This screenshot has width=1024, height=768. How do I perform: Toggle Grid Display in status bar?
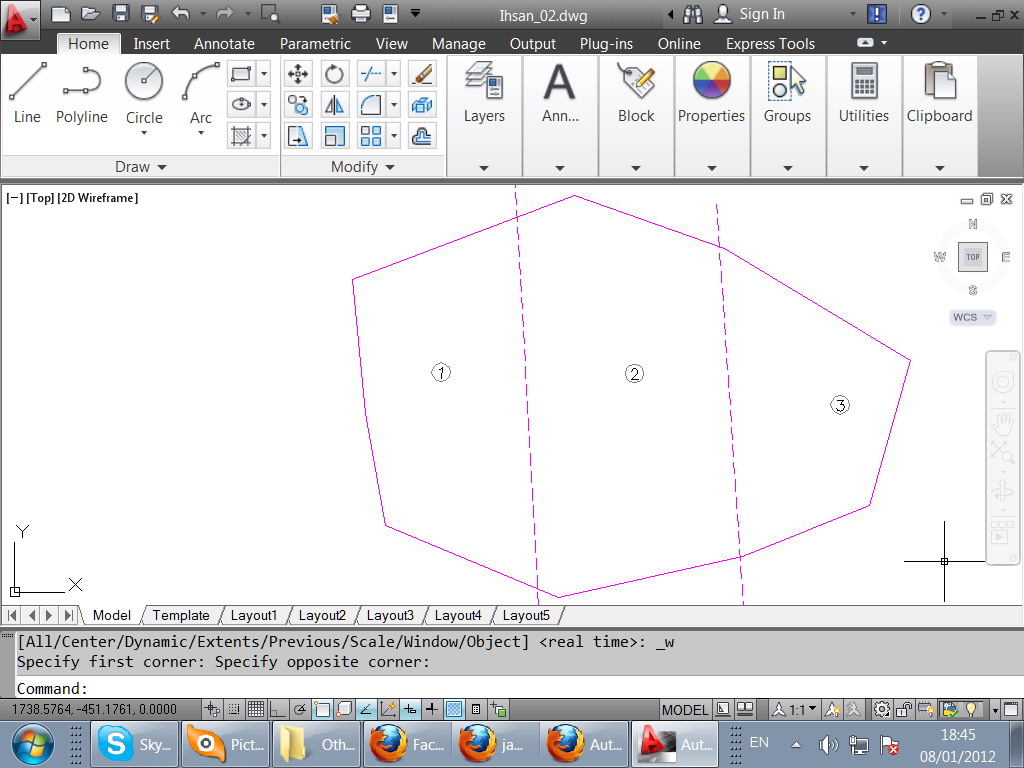pyautogui.click(x=256, y=710)
